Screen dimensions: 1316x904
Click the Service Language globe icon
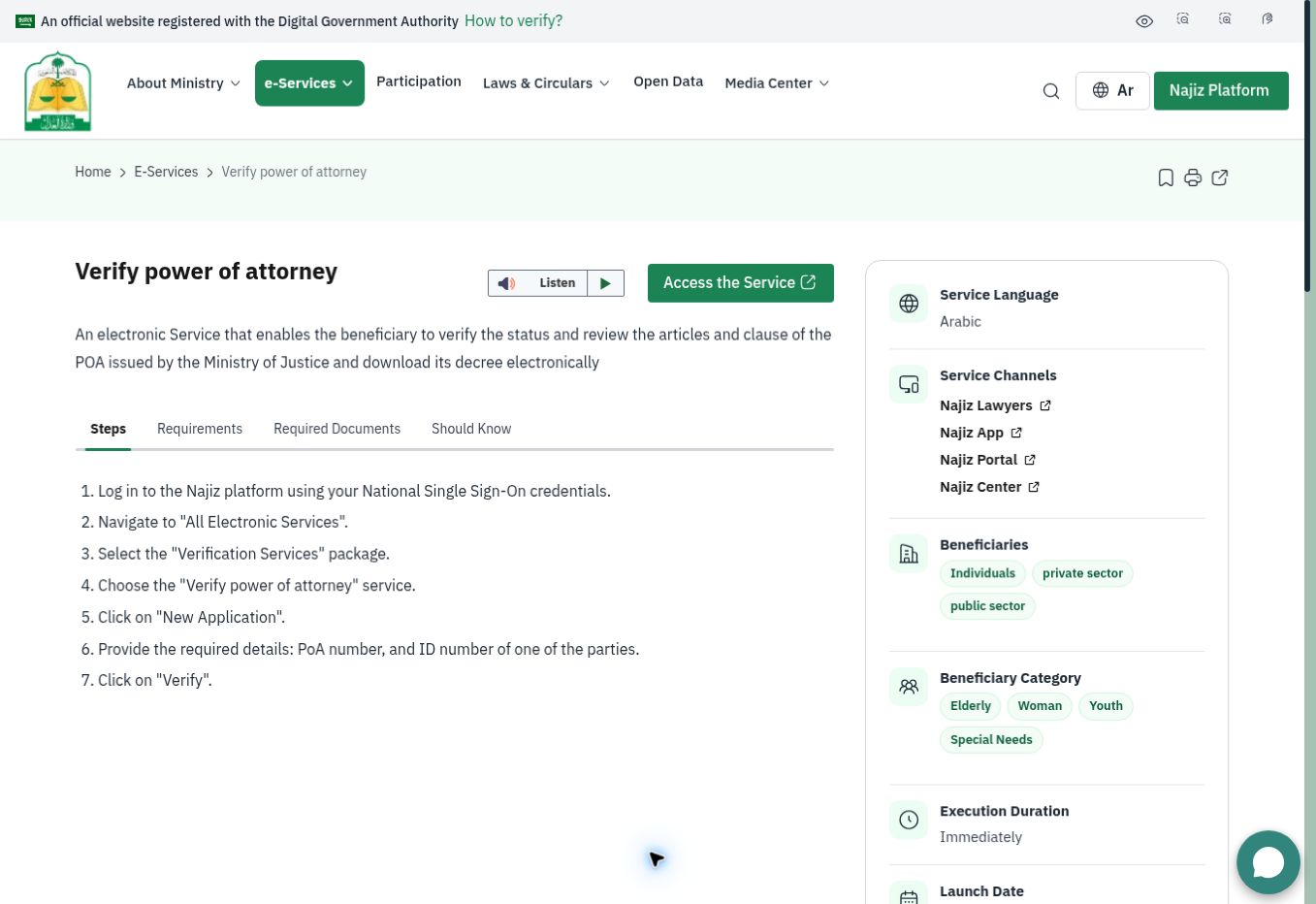[909, 304]
